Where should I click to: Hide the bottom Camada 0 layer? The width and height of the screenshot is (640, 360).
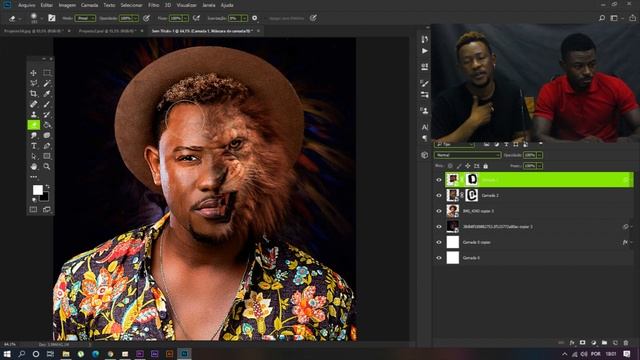point(439,258)
